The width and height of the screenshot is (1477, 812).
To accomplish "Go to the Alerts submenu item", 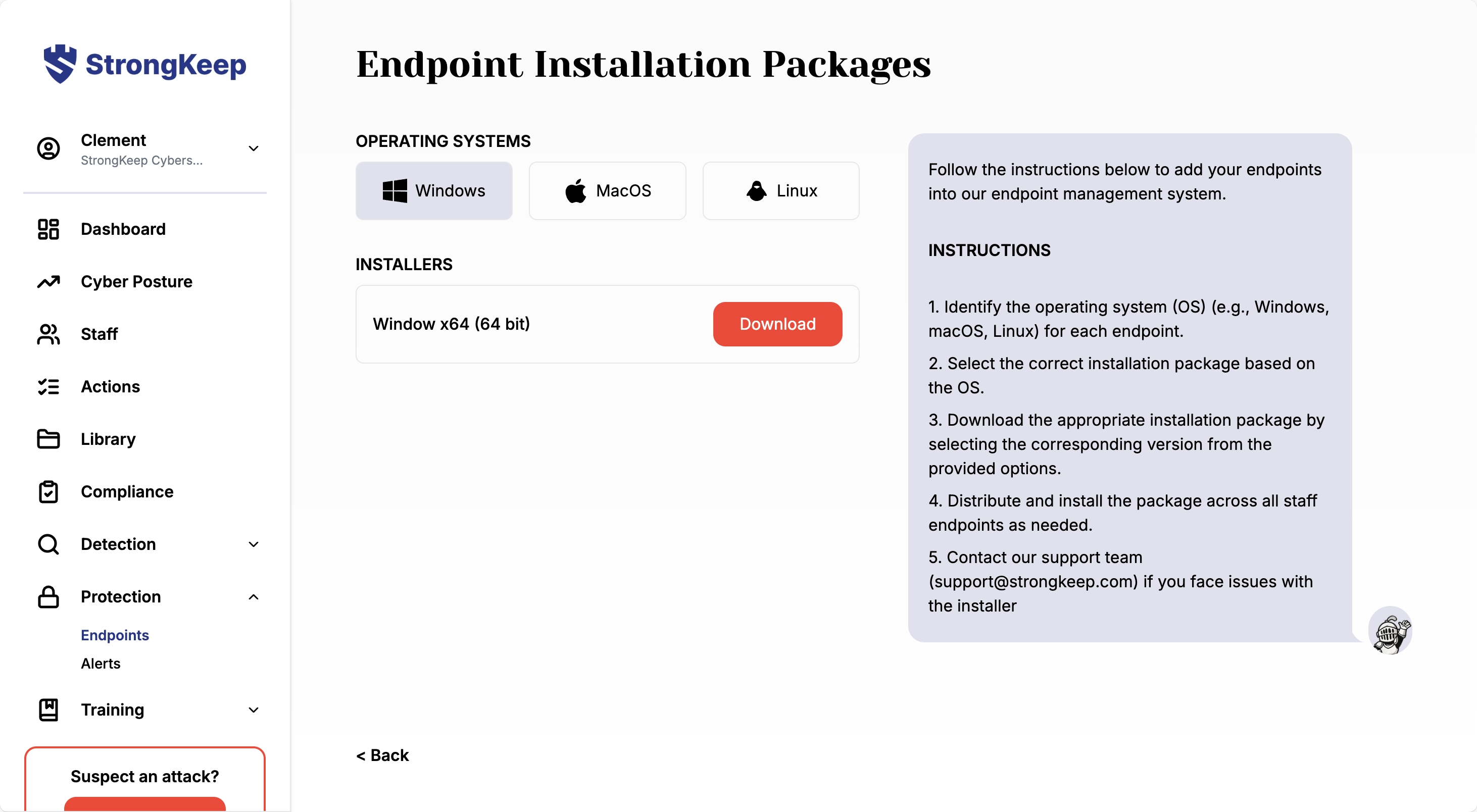I will tap(101, 664).
